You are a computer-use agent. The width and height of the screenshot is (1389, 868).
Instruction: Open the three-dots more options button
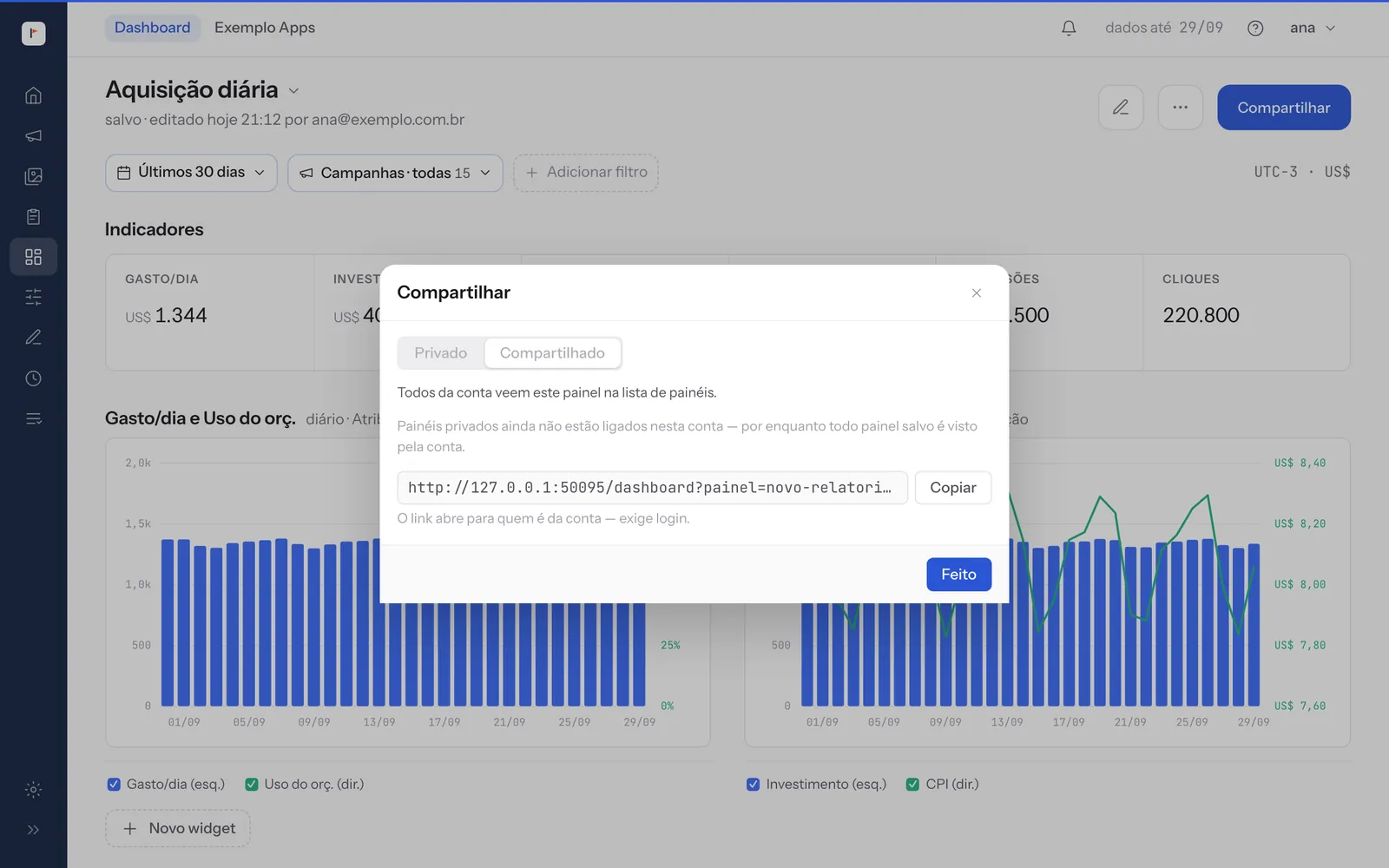[x=1181, y=108]
